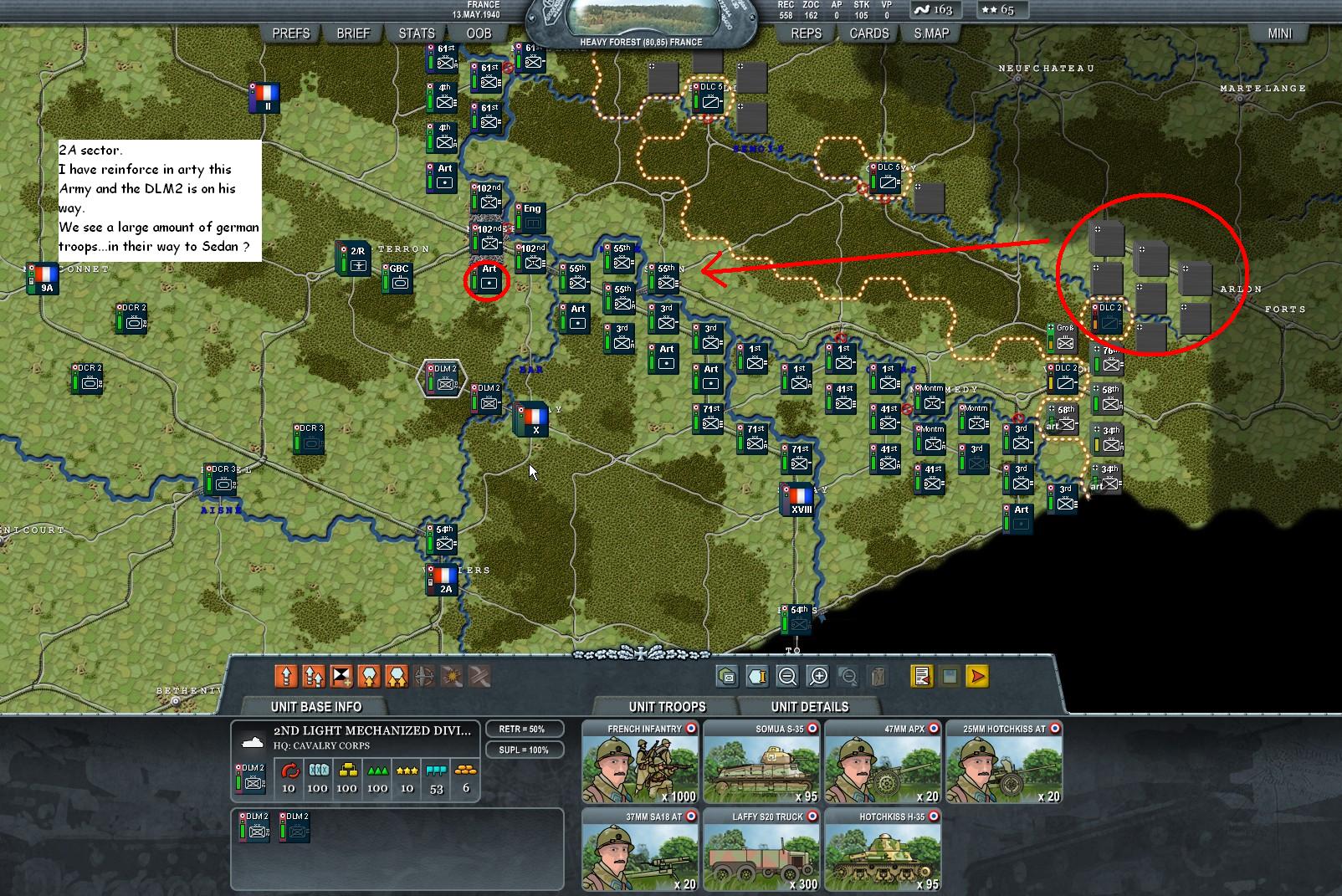Select the DCR 3 counter near the Aisne river
Image resolution: width=1342 pixels, height=896 pixels.
221,479
